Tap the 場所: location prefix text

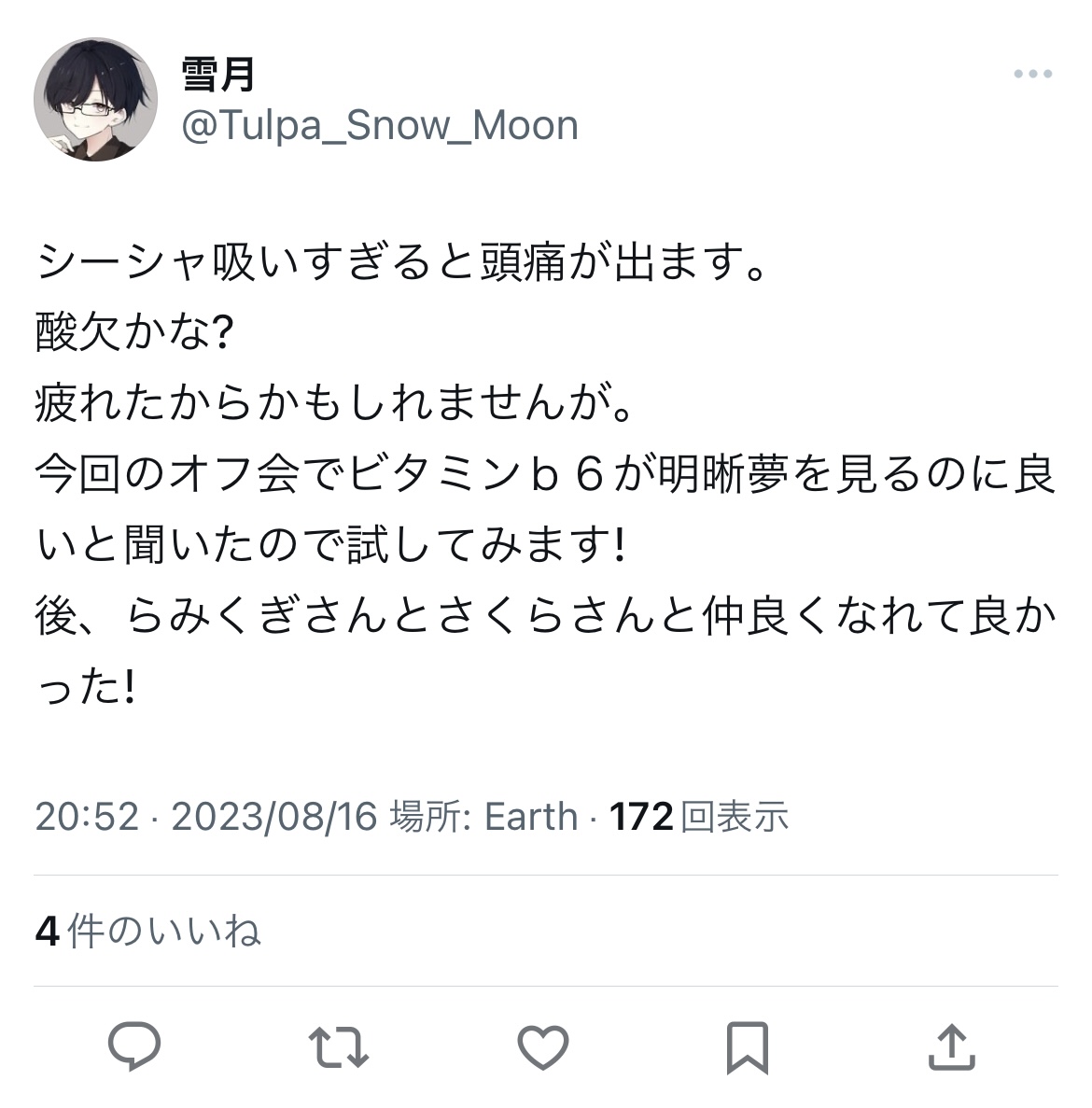pyautogui.click(x=431, y=817)
